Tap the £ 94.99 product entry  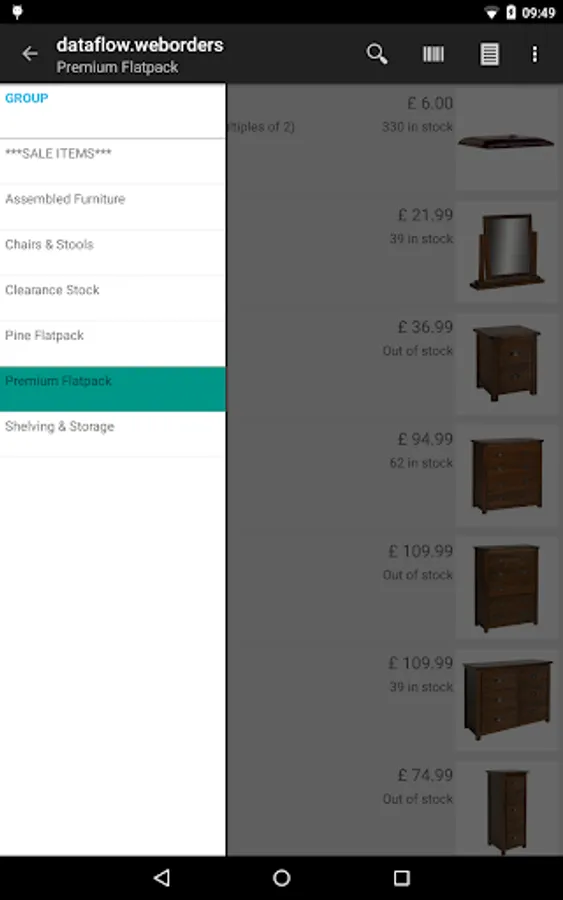(394, 475)
